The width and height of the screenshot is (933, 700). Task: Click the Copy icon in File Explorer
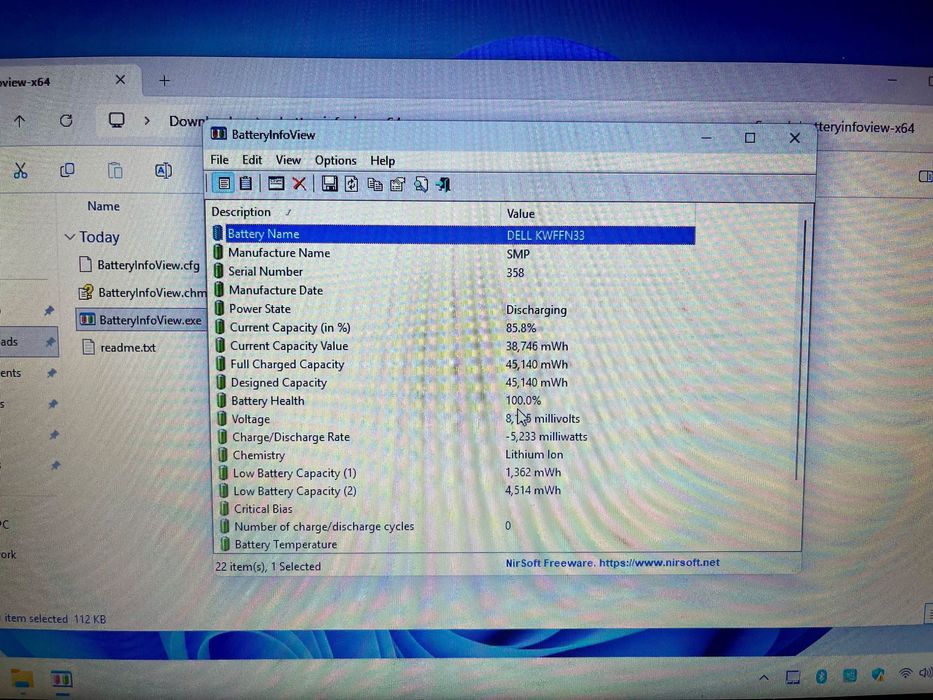[67, 171]
